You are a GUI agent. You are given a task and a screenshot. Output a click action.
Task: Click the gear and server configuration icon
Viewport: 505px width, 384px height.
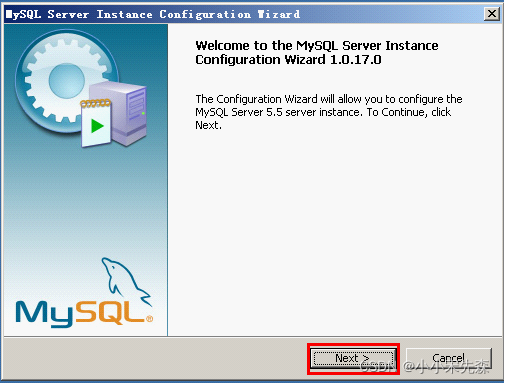coord(81,89)
